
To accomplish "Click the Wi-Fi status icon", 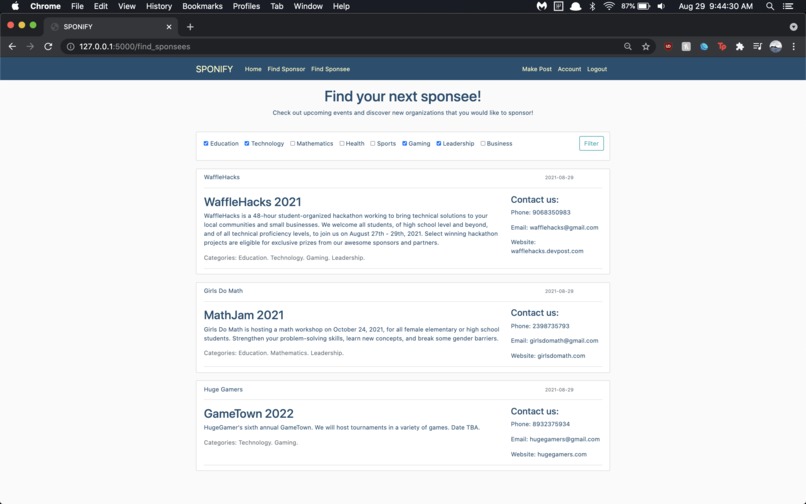I will coord(609,6).
